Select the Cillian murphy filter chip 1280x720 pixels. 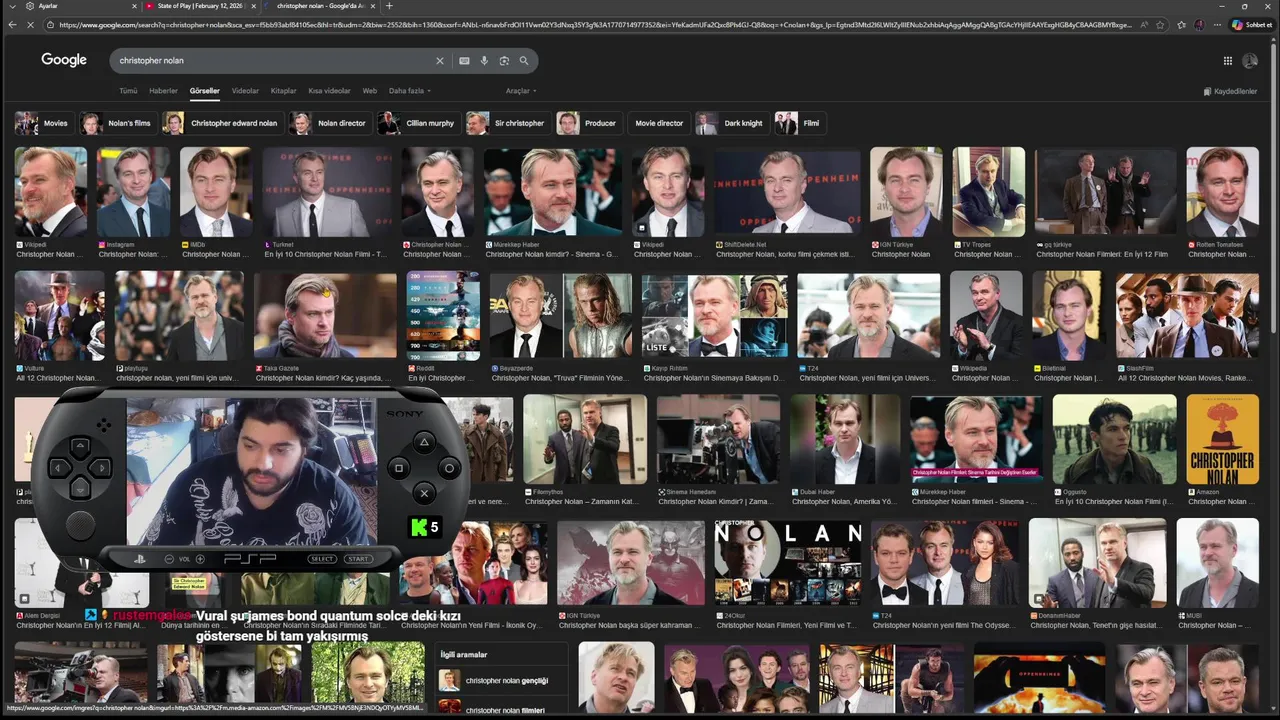417,123
